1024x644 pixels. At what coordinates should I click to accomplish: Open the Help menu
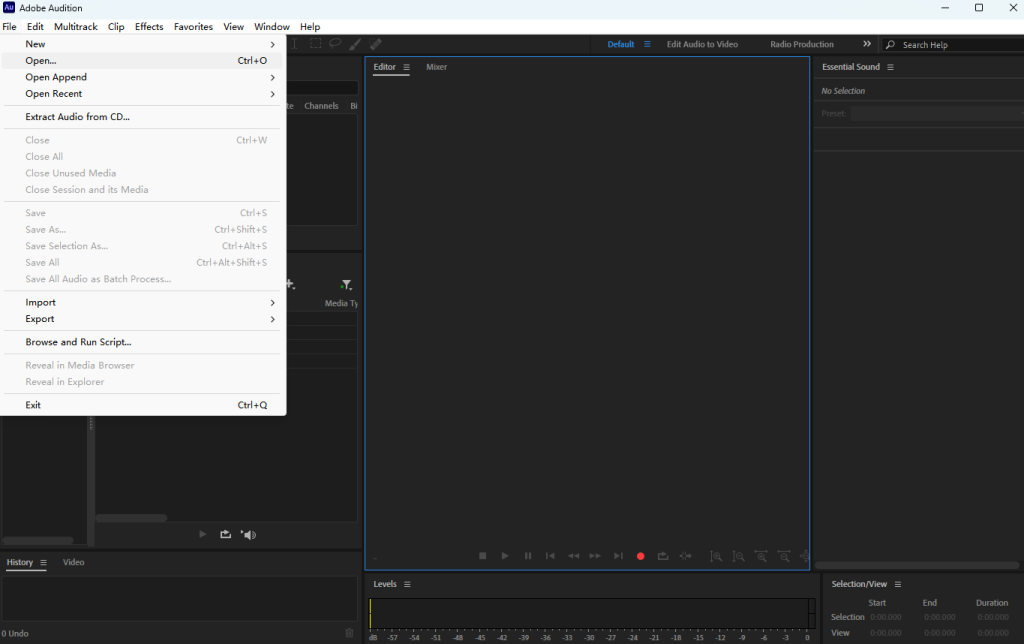(x=310, y=26)
